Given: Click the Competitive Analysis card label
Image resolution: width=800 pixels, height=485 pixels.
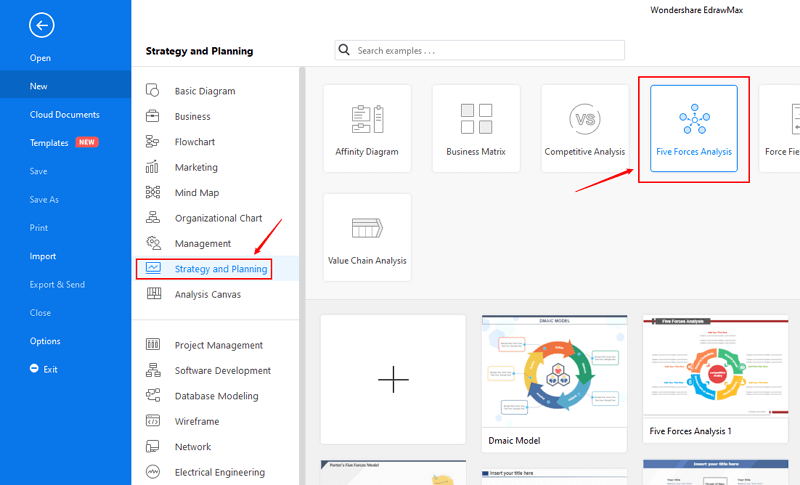Looking at the screenshot, I should tap(585, 151).
